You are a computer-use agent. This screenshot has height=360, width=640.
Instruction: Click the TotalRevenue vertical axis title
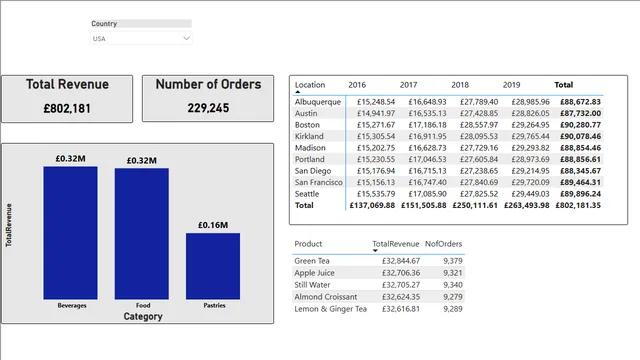click(9, 225)
